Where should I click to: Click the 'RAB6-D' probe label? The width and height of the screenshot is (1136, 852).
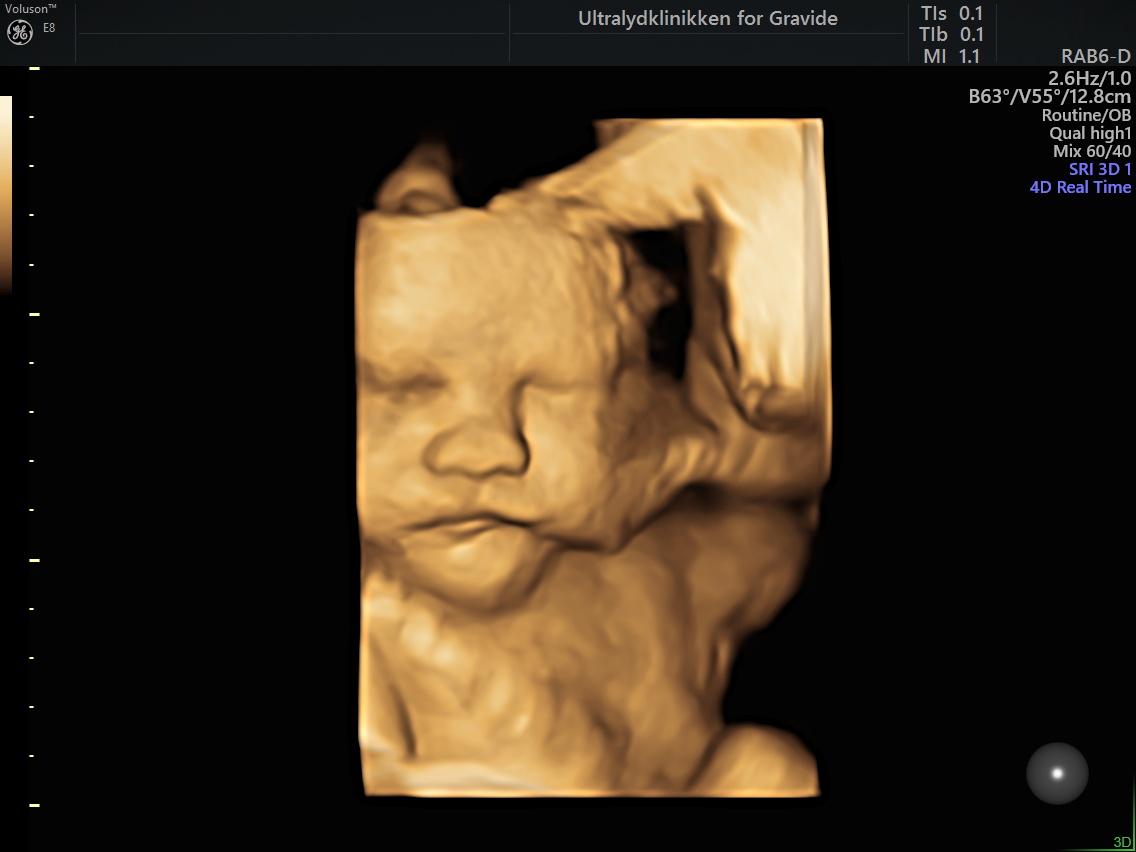pos(1095,57)
